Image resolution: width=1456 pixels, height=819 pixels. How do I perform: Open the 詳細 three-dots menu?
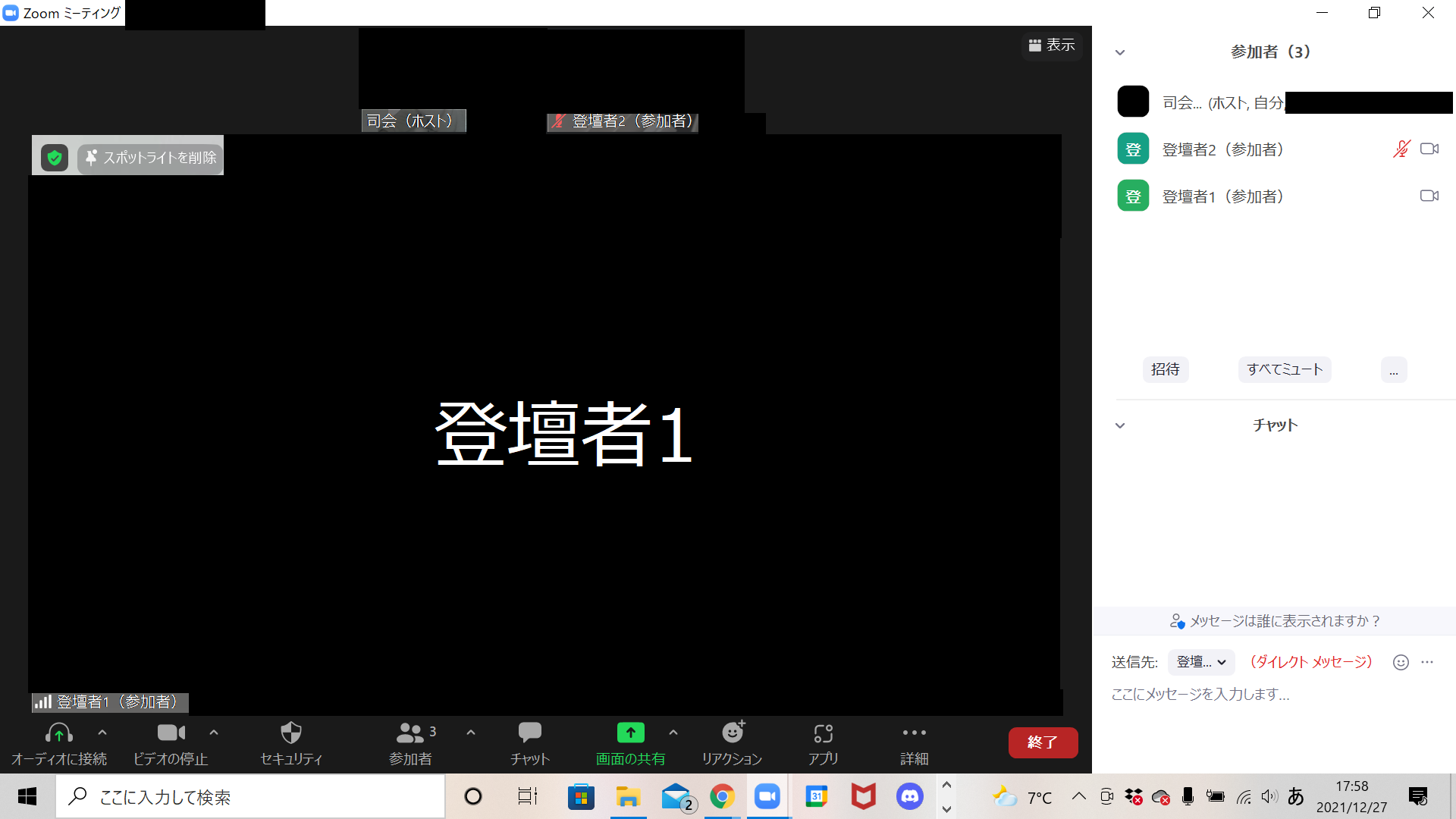pos(914,733)
